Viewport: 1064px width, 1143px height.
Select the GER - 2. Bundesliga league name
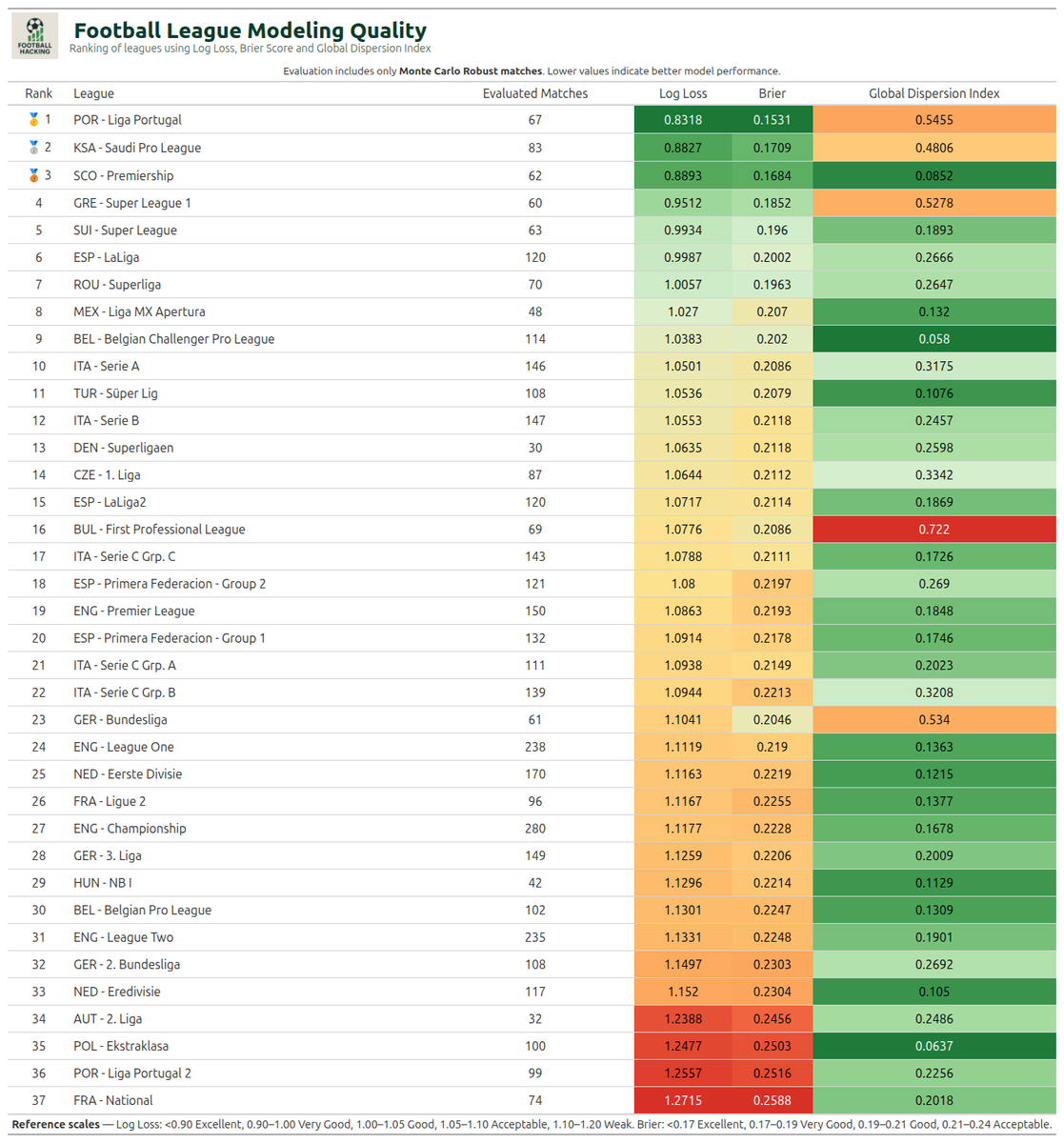[x=127, y=964]
